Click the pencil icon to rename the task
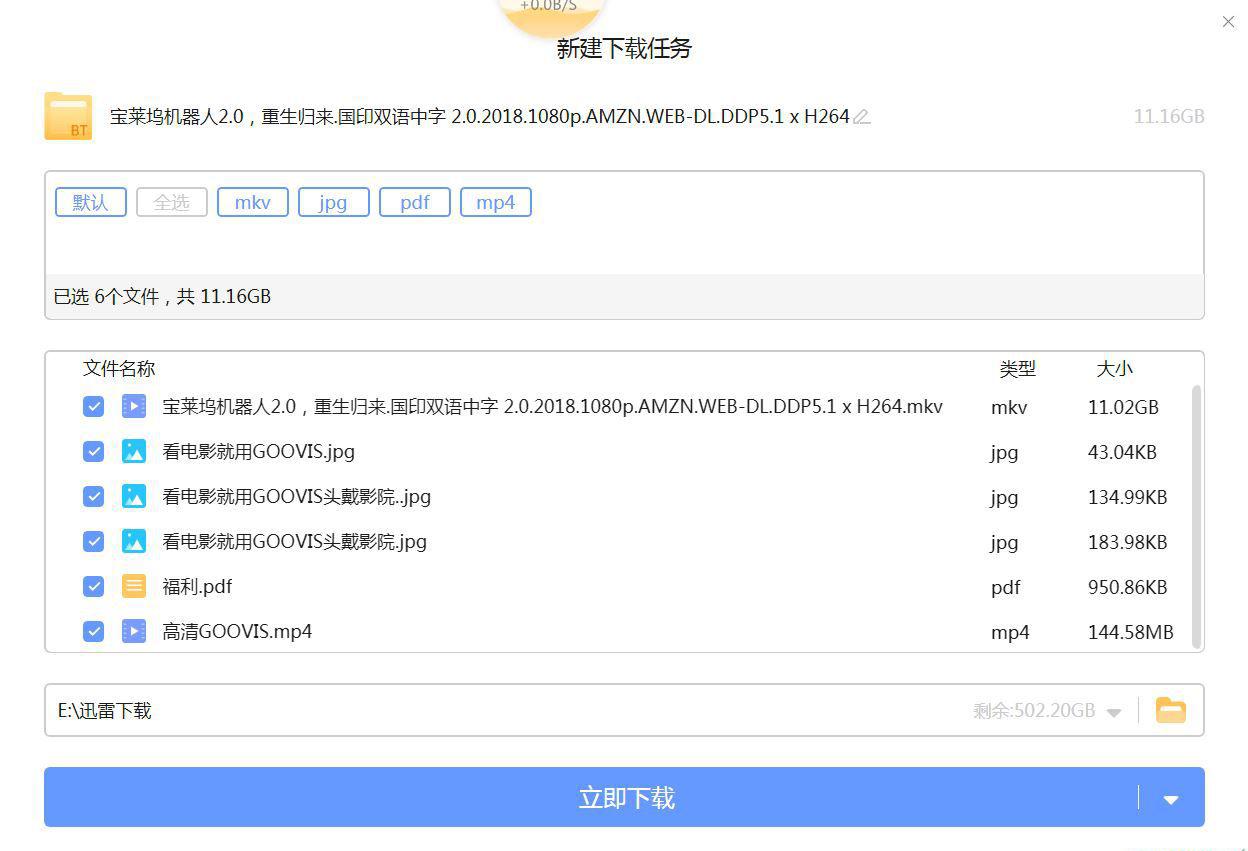 [x=862, y=117]
